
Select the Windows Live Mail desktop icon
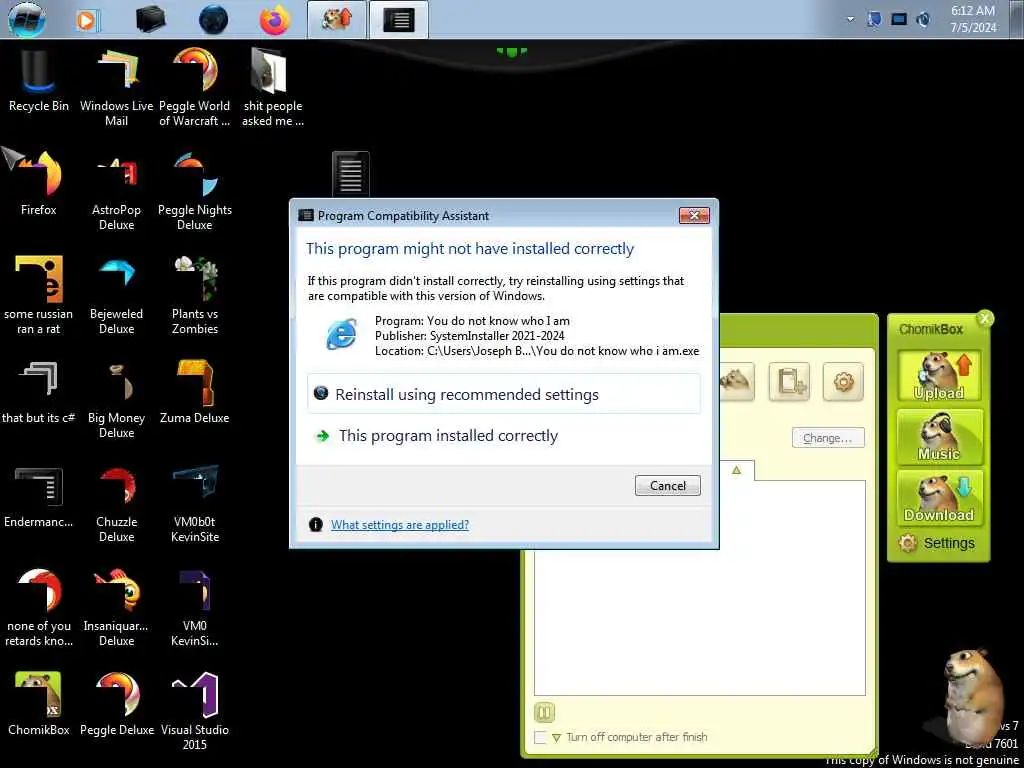(x=116, y=88)
